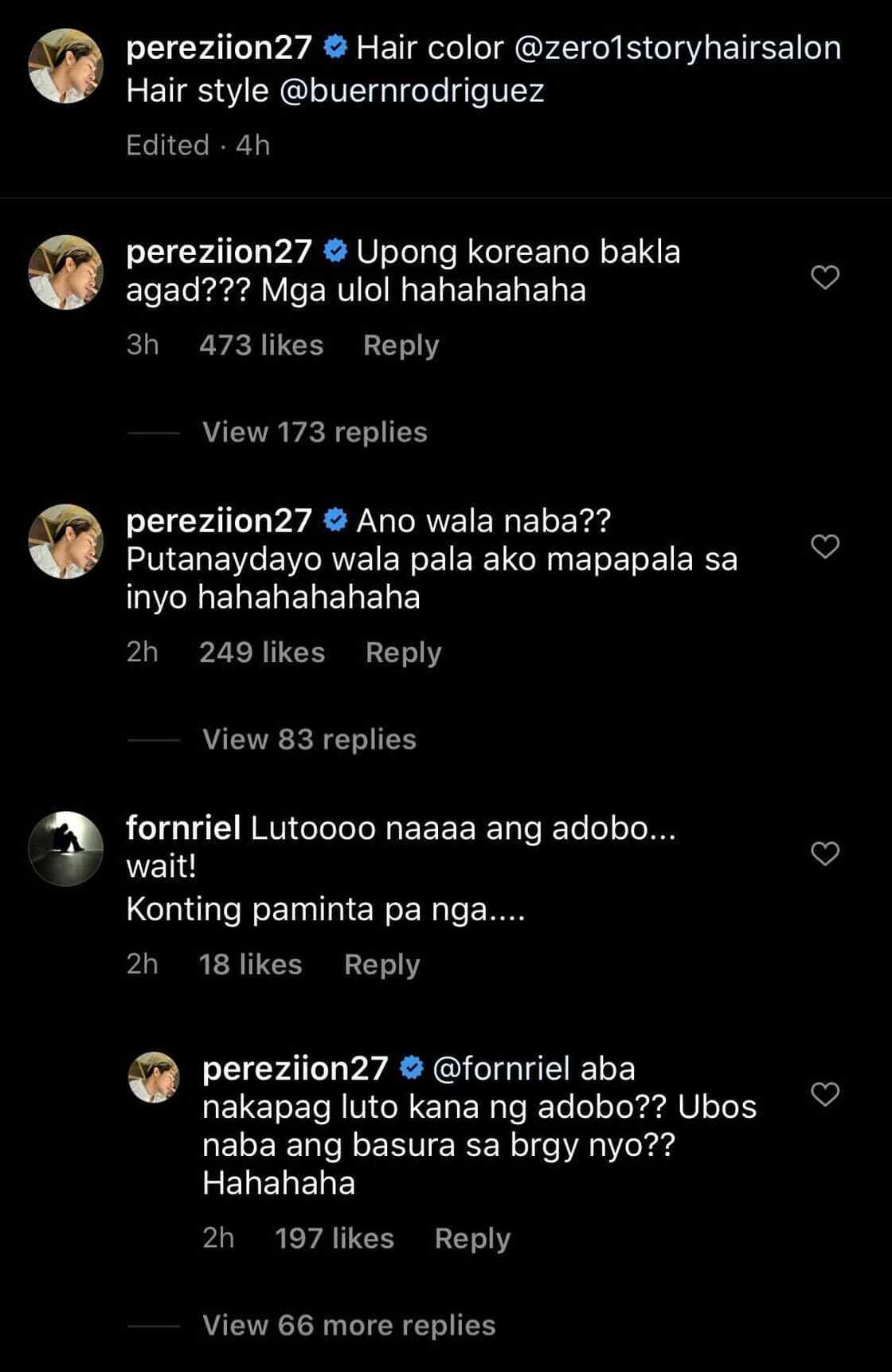
Task: Tap the fornriel username
Action: coord(183,828)
